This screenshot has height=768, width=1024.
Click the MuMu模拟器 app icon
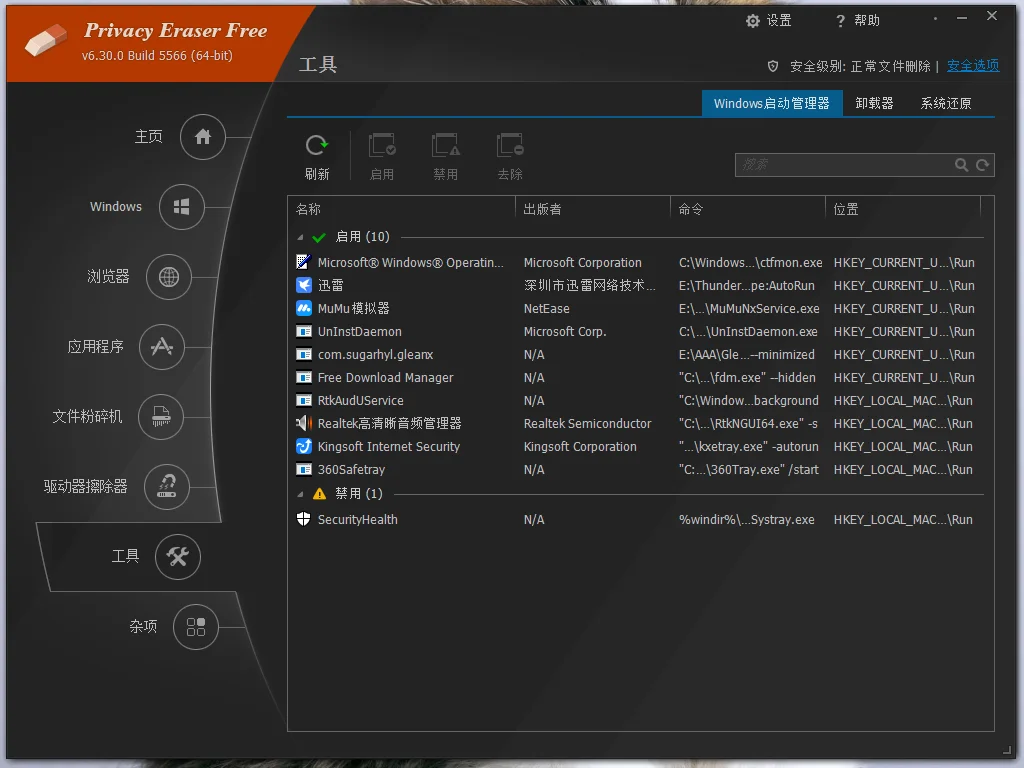[x=304, y=308]
